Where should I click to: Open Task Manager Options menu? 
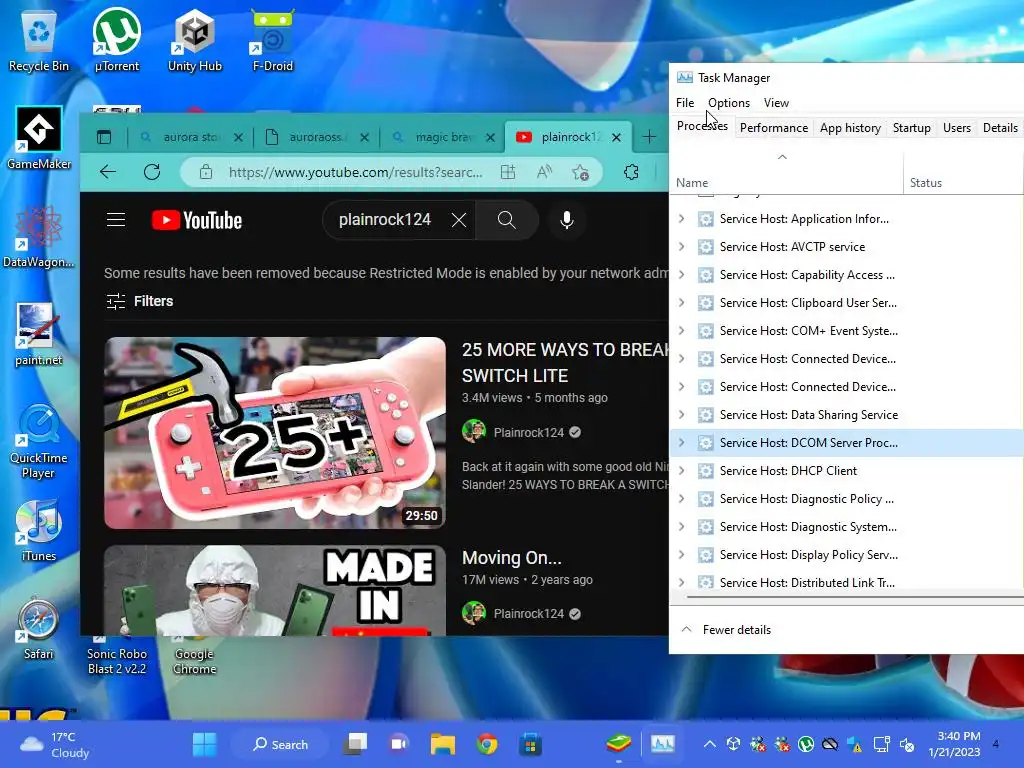[x=729, y=103]
